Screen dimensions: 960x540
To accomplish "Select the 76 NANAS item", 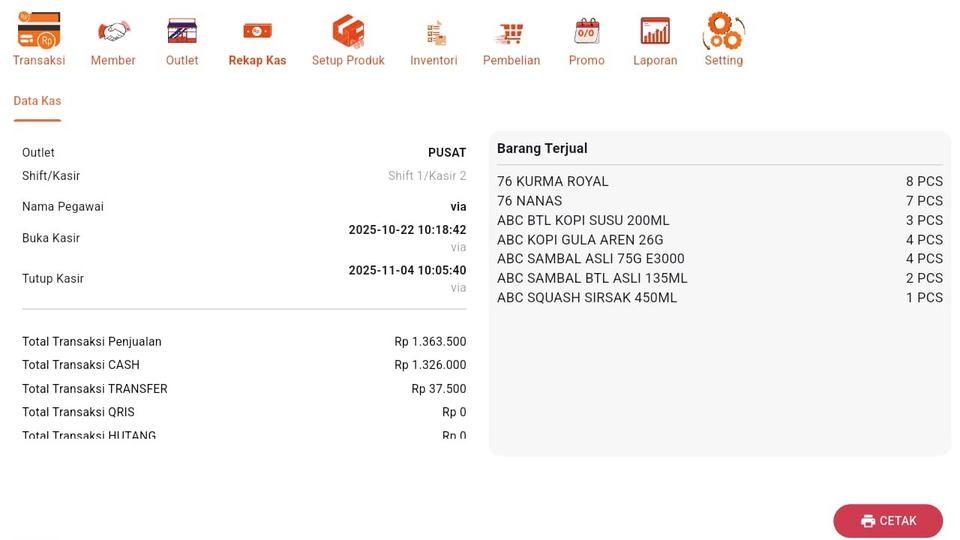I will pos(530,201).
